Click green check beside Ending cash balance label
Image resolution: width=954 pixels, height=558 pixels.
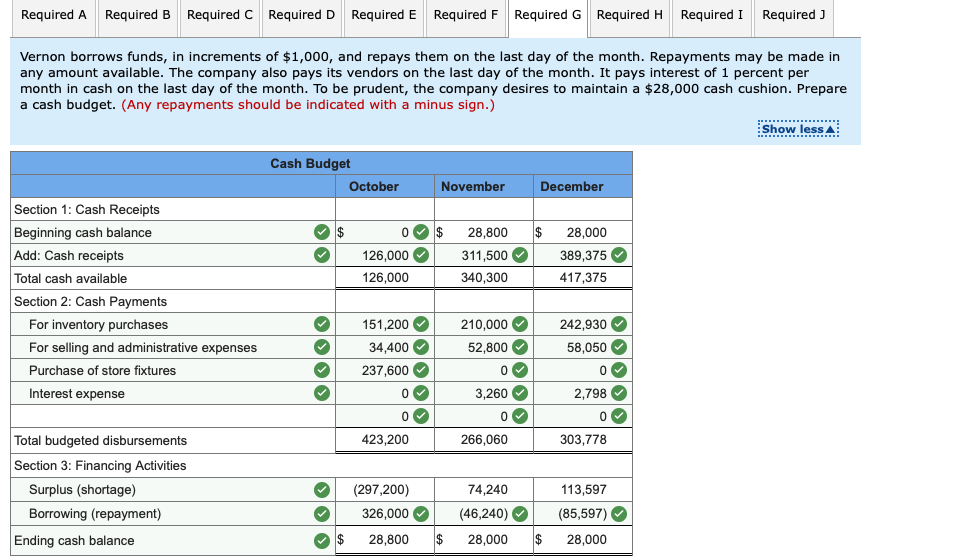[322, 540]
